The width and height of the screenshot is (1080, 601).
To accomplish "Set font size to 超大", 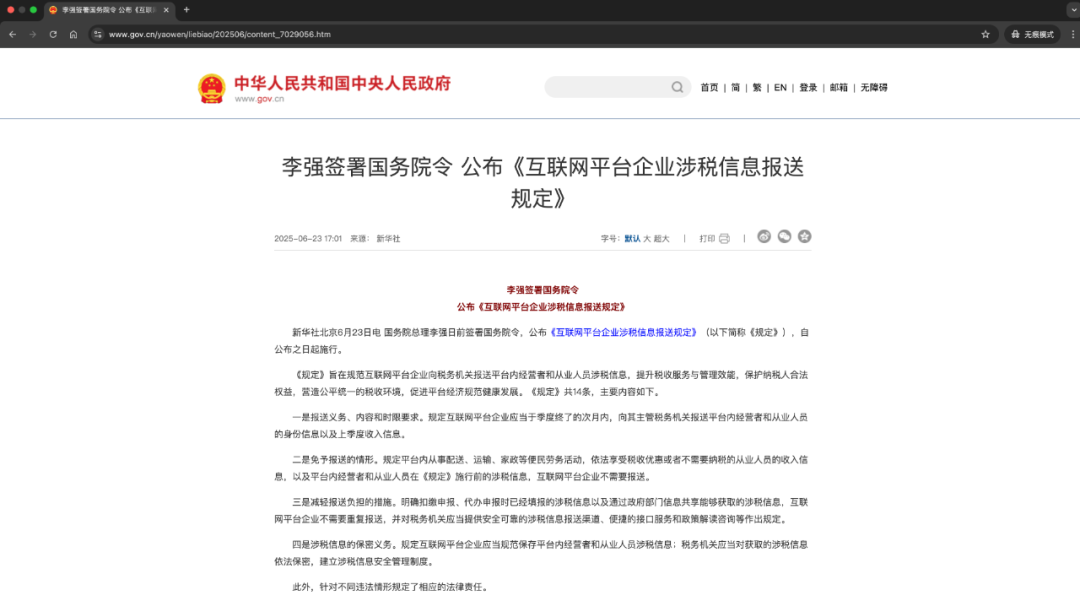I will pyautogui.click(x=661, y=239).
